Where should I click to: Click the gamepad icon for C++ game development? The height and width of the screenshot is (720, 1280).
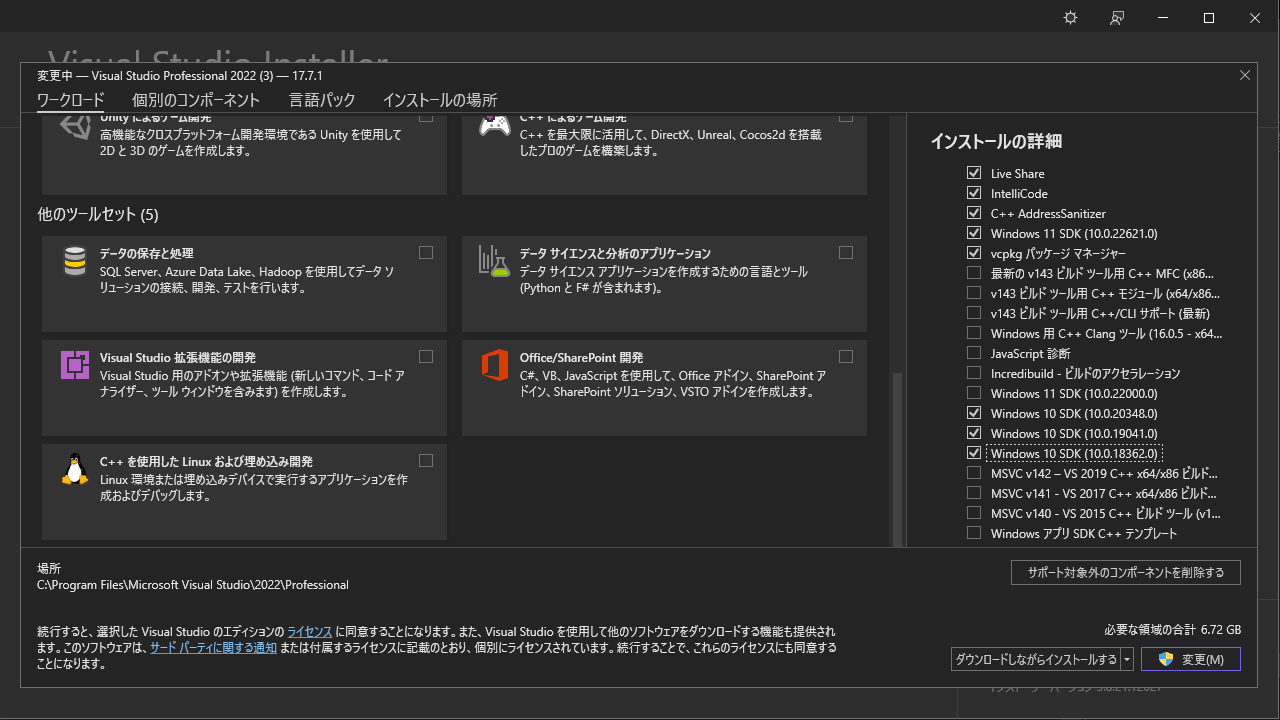tap(494, 128)
